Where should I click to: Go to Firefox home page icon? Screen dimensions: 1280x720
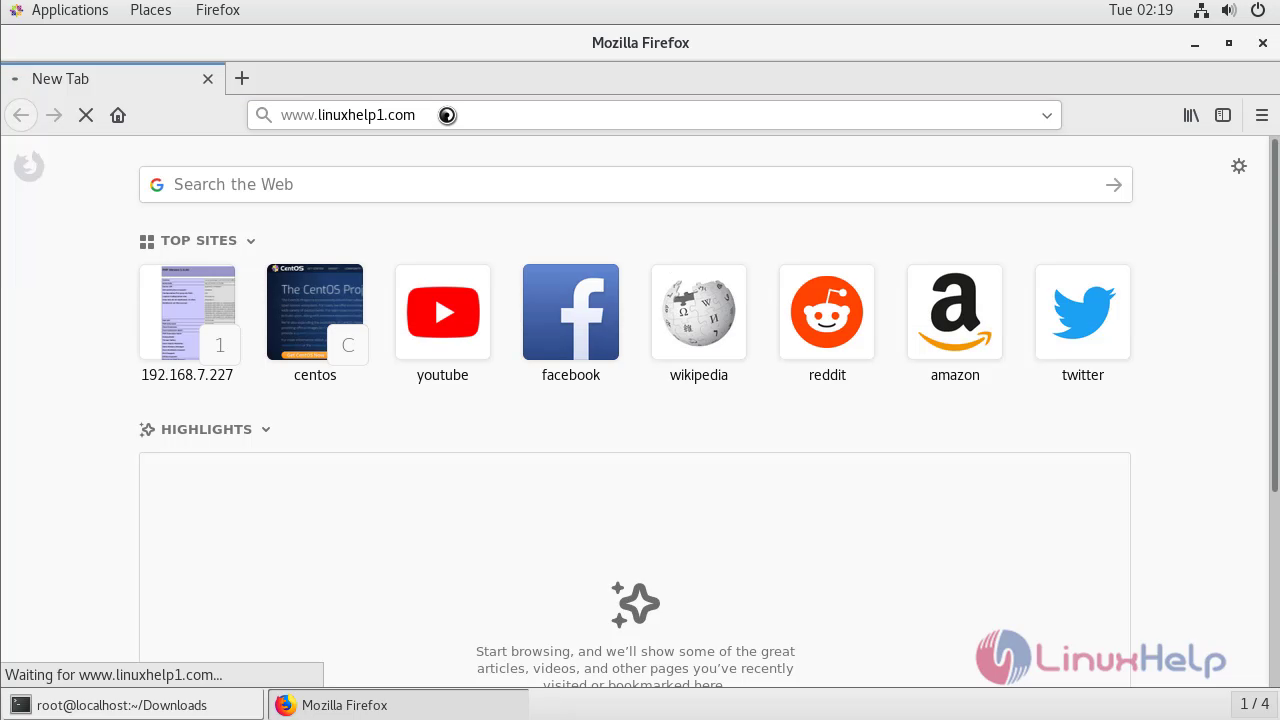118,115
